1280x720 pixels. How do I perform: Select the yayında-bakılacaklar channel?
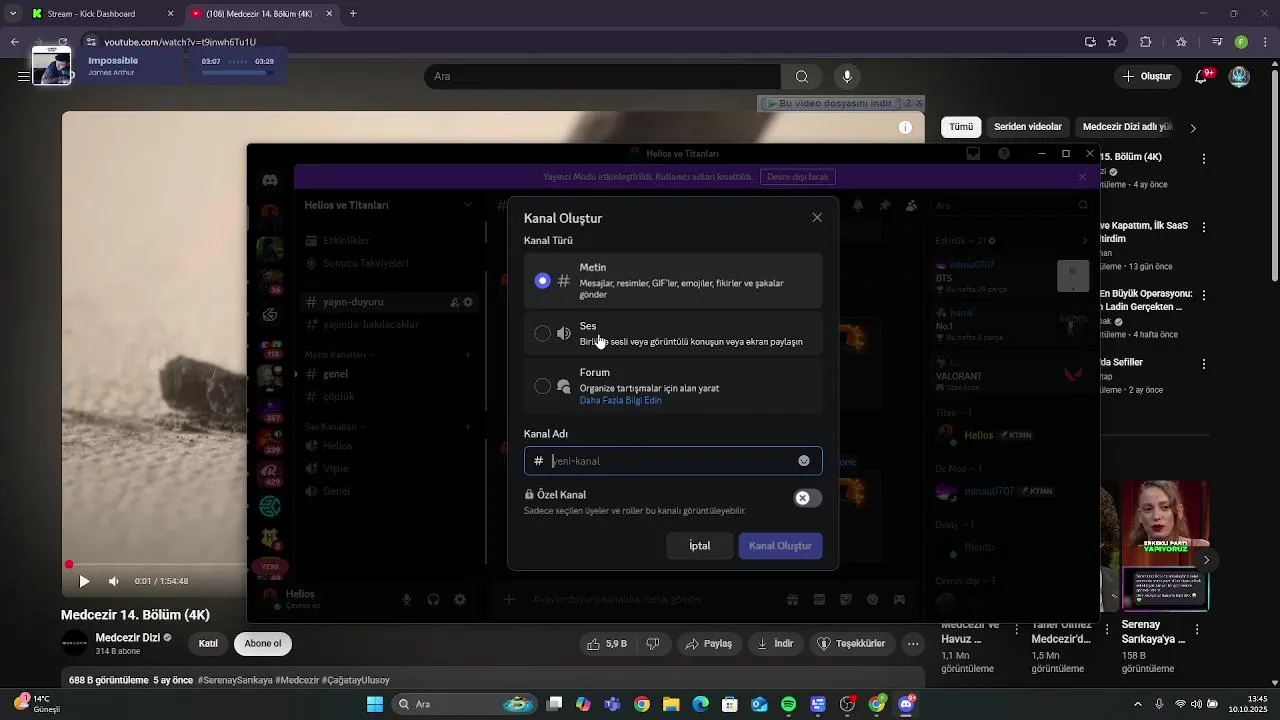[370, 325]
